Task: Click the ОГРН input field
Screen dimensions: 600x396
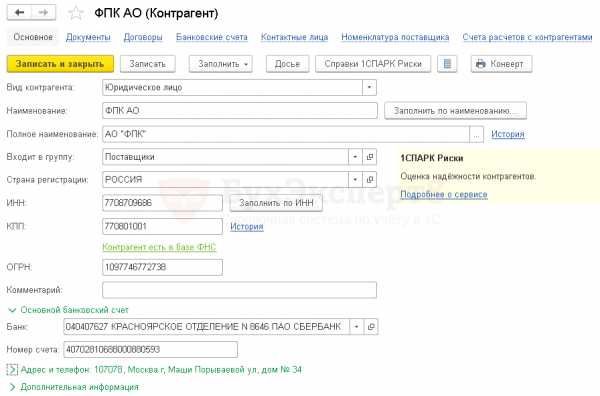Action: pos(163,267)
